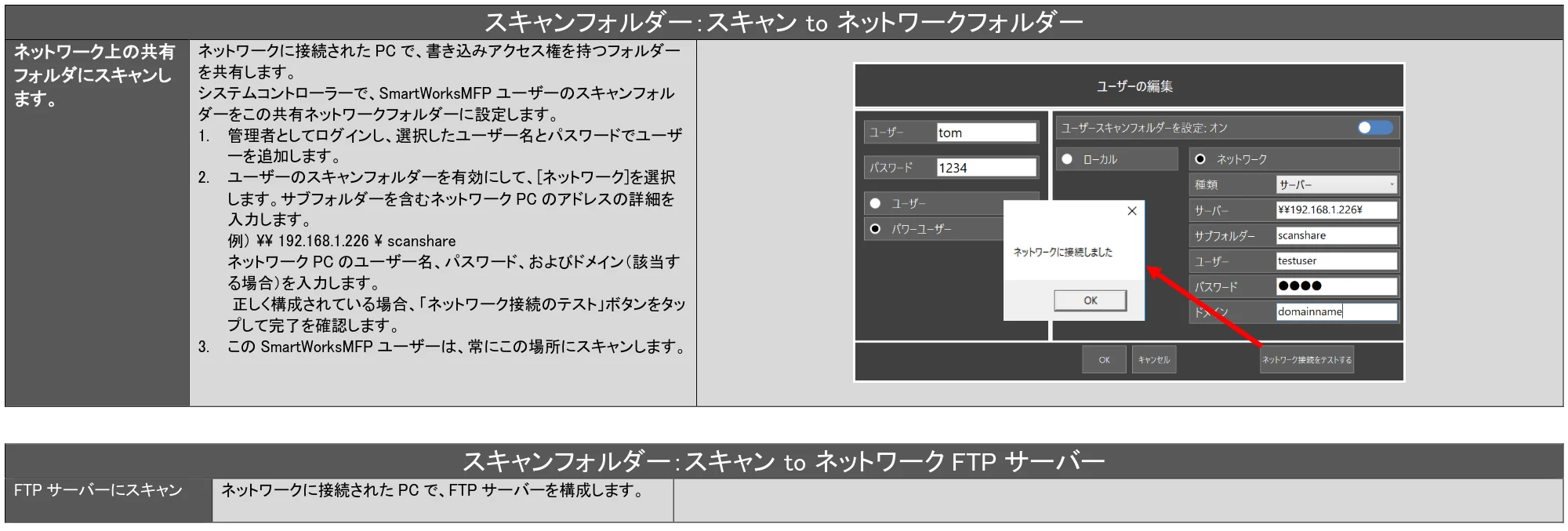Click the ユーザーの編集 dialog title
This screenshot has height=531, width=1568.
pyautogui.click(x=1134, y=86)
